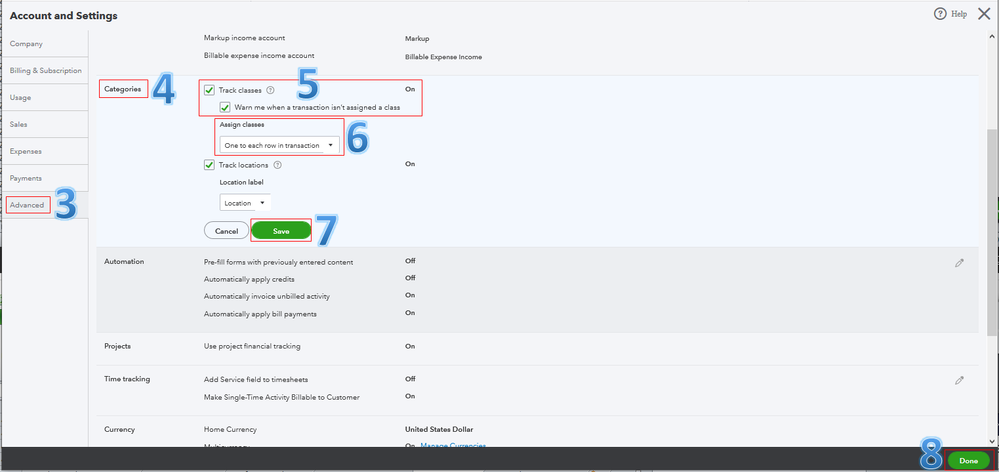Uncheck the Track locations checkbox
The height and width of the screenshot is (472, 999).
209,165
